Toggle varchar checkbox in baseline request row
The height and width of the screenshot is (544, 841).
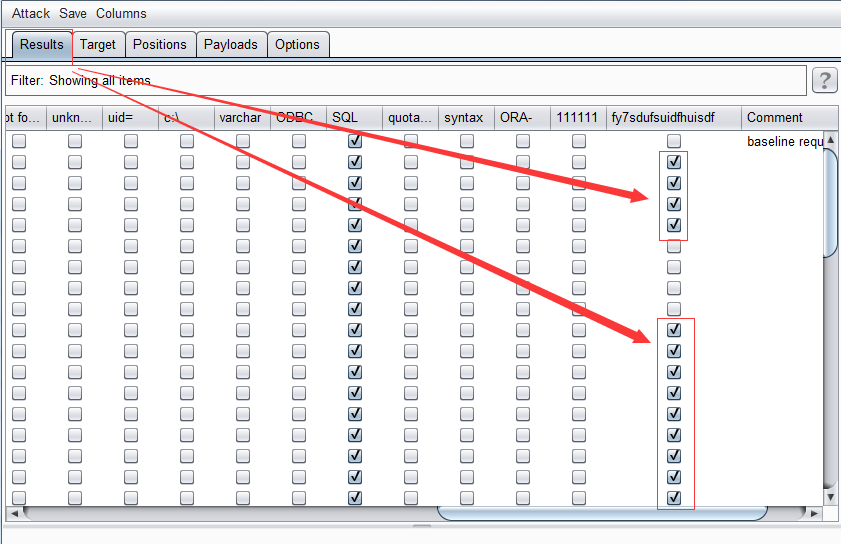pos(243,141)
